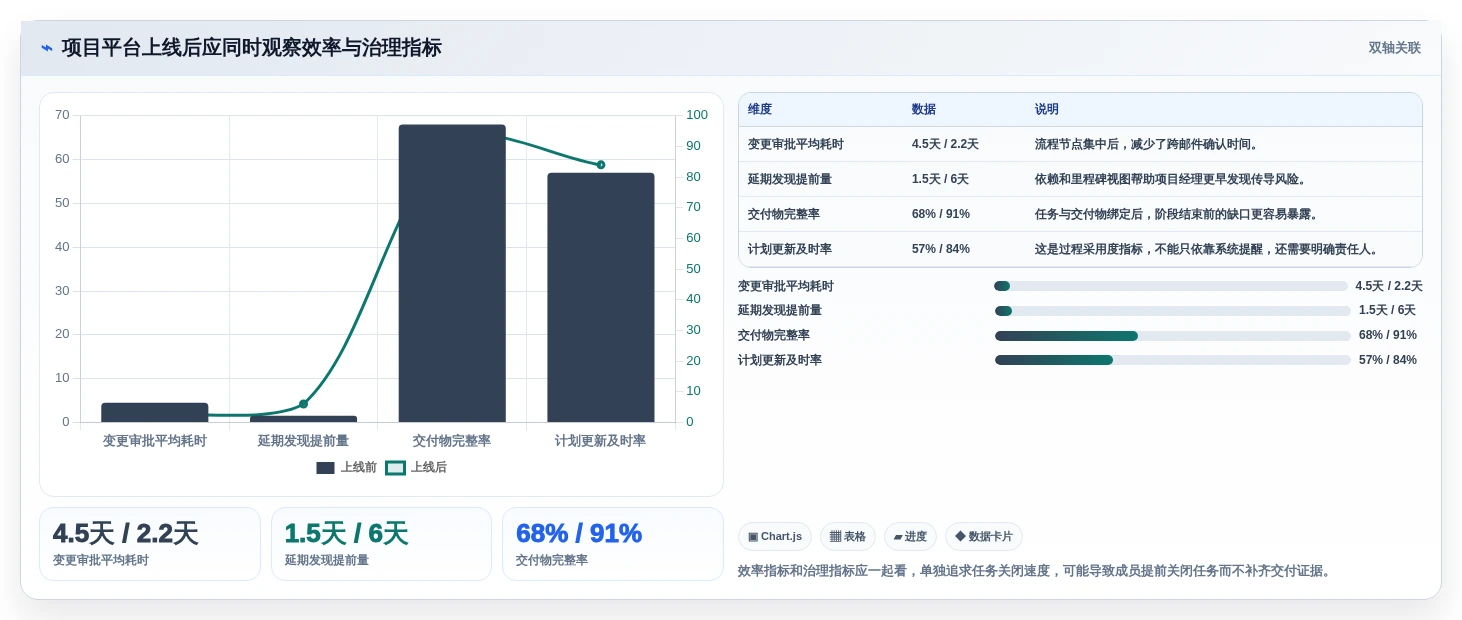
Task: Select the short 延期发现提前量 bar in chart
Action: (x=303, y=419)
